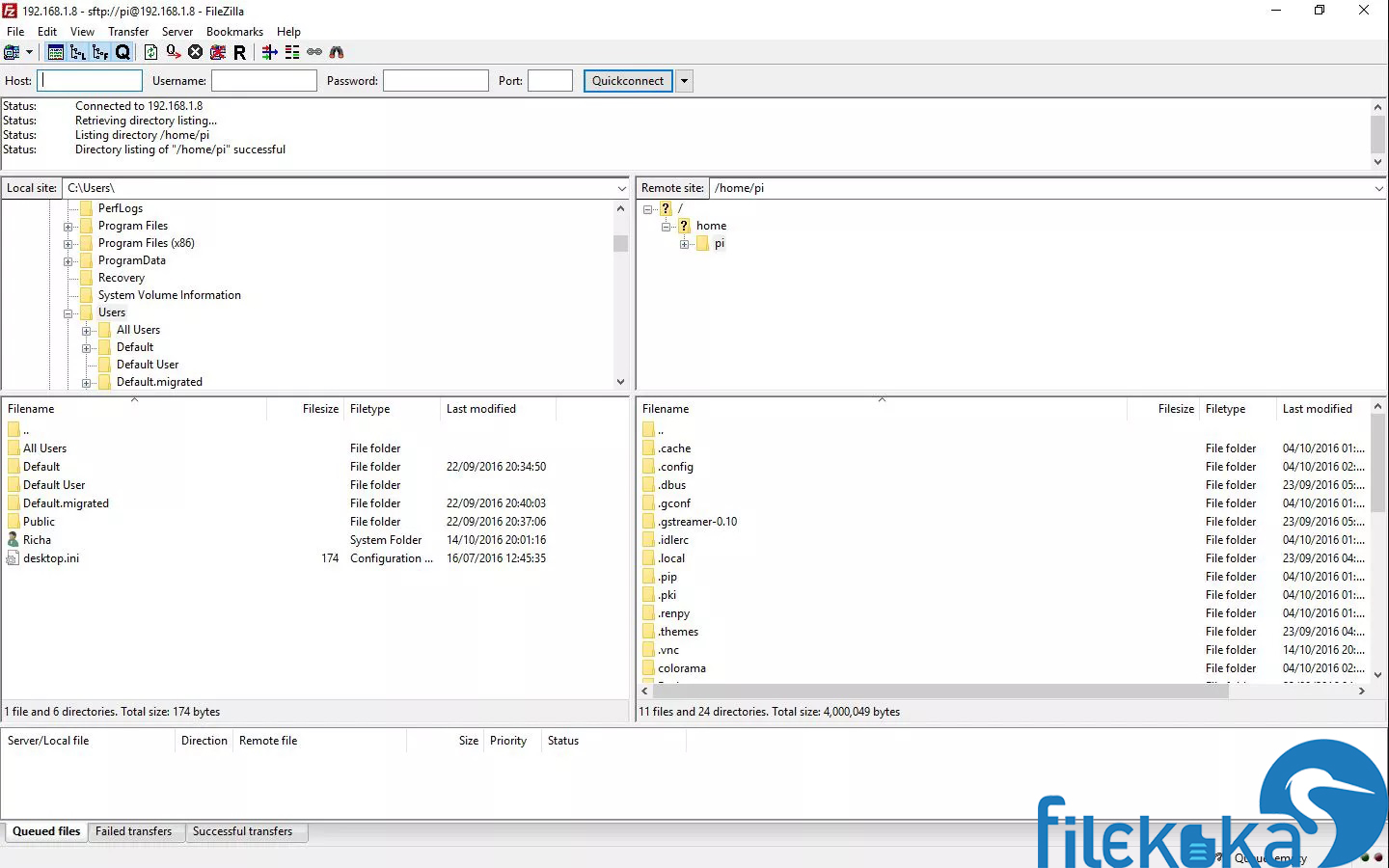Click the Host input field
This screenshot has height=868, width=1389.
click(90, 81)
